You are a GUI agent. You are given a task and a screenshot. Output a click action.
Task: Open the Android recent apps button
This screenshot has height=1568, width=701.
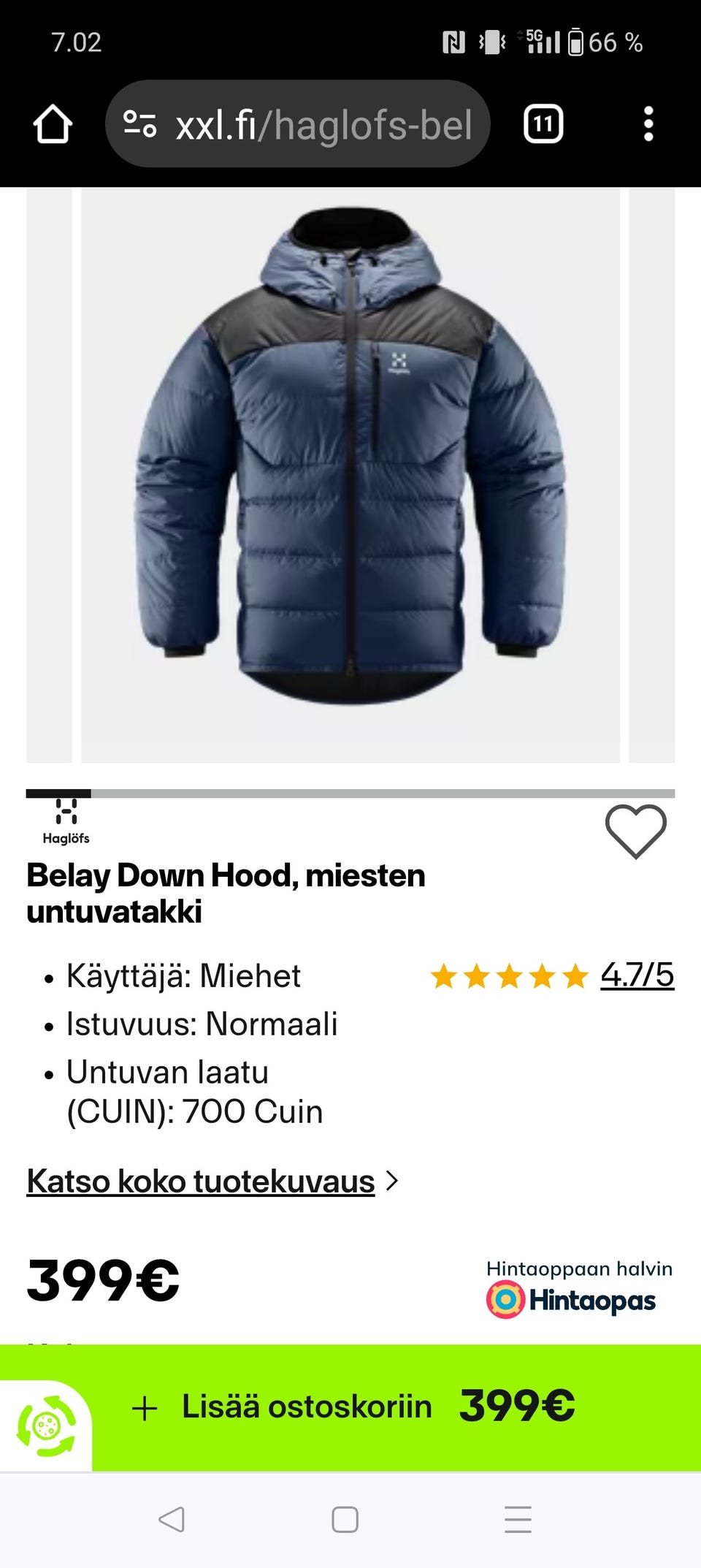pyautogui.click(x=518, y=1520)
